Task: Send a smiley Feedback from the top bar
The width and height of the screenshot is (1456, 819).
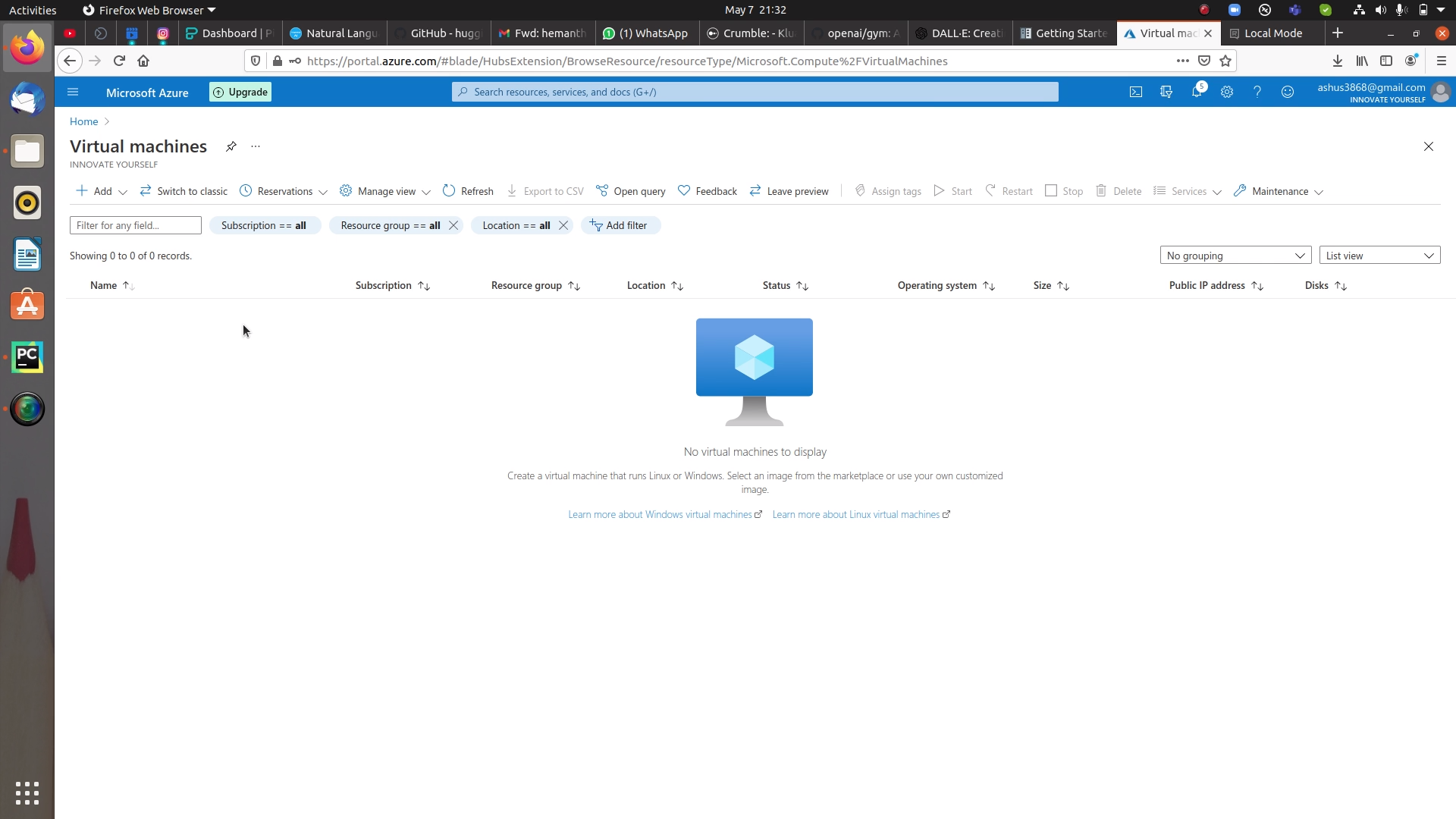Action: [1288, 92]
